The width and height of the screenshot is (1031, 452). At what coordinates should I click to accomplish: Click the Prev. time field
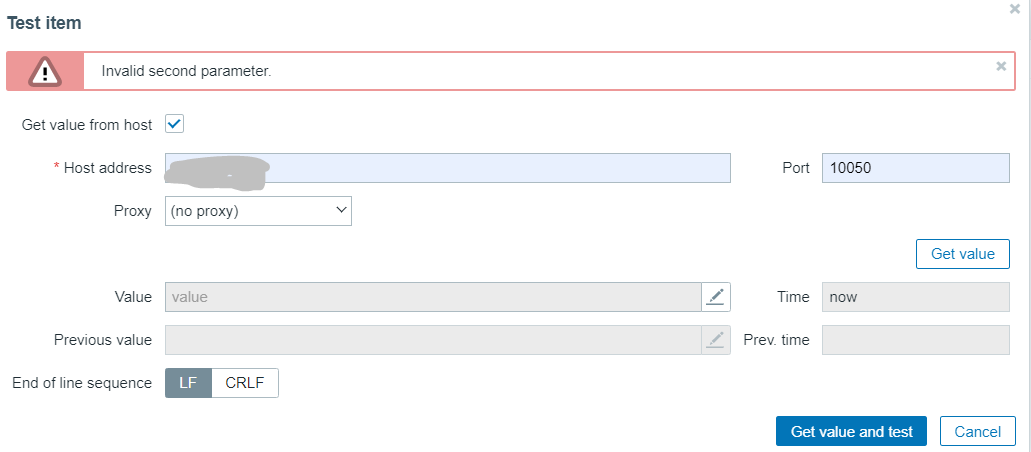click(915, 340)
